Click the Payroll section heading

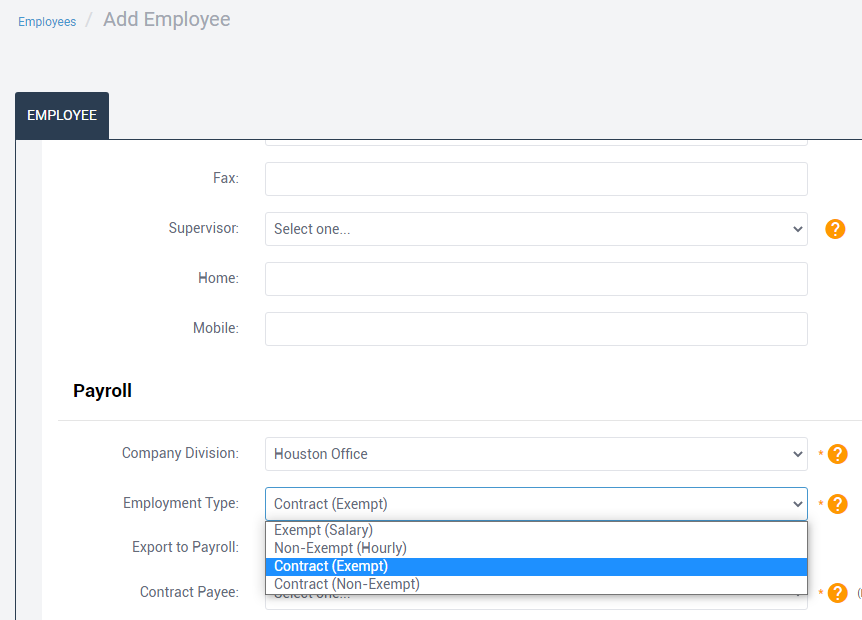coord(102,391)
